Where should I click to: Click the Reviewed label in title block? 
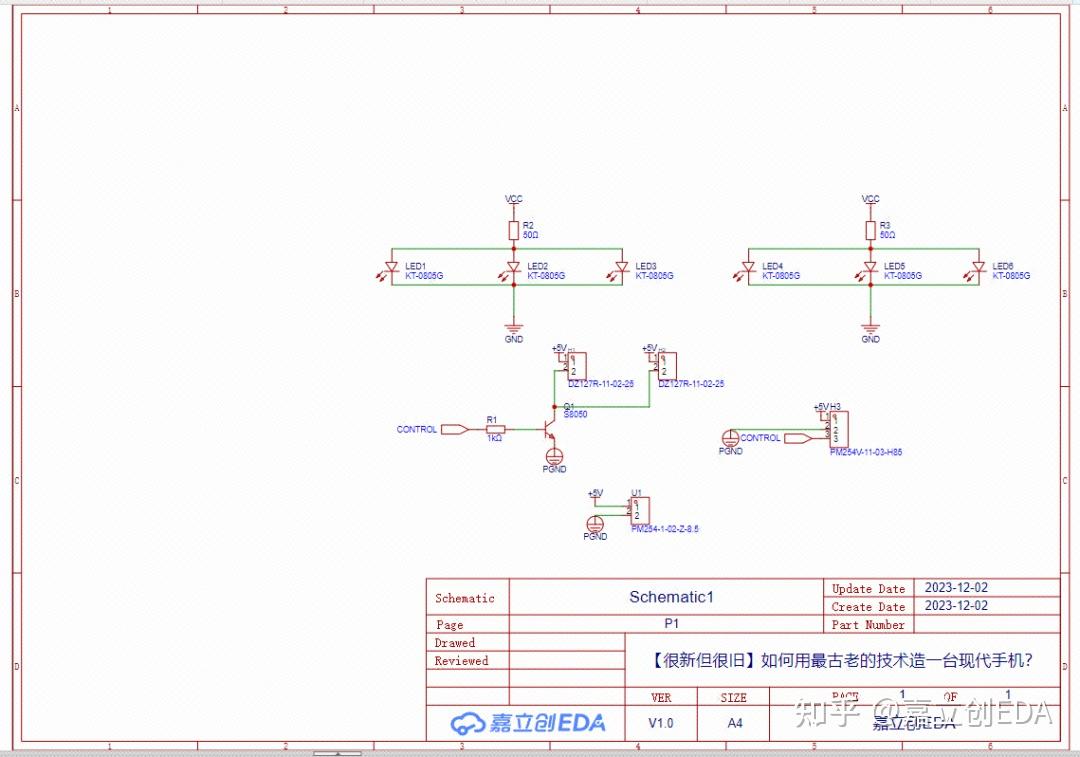click(461, 661)
